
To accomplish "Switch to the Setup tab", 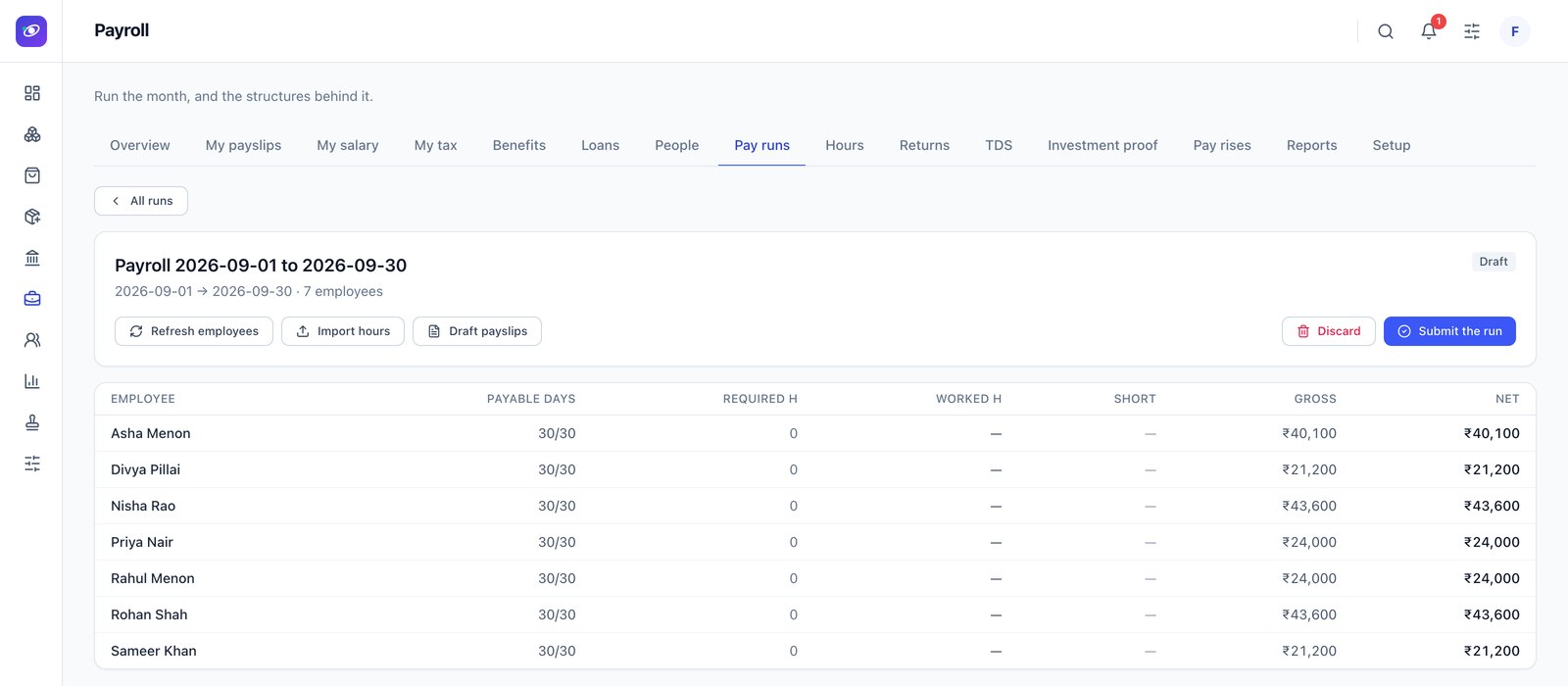I will pyautogui.click(x=1392, y=145).
